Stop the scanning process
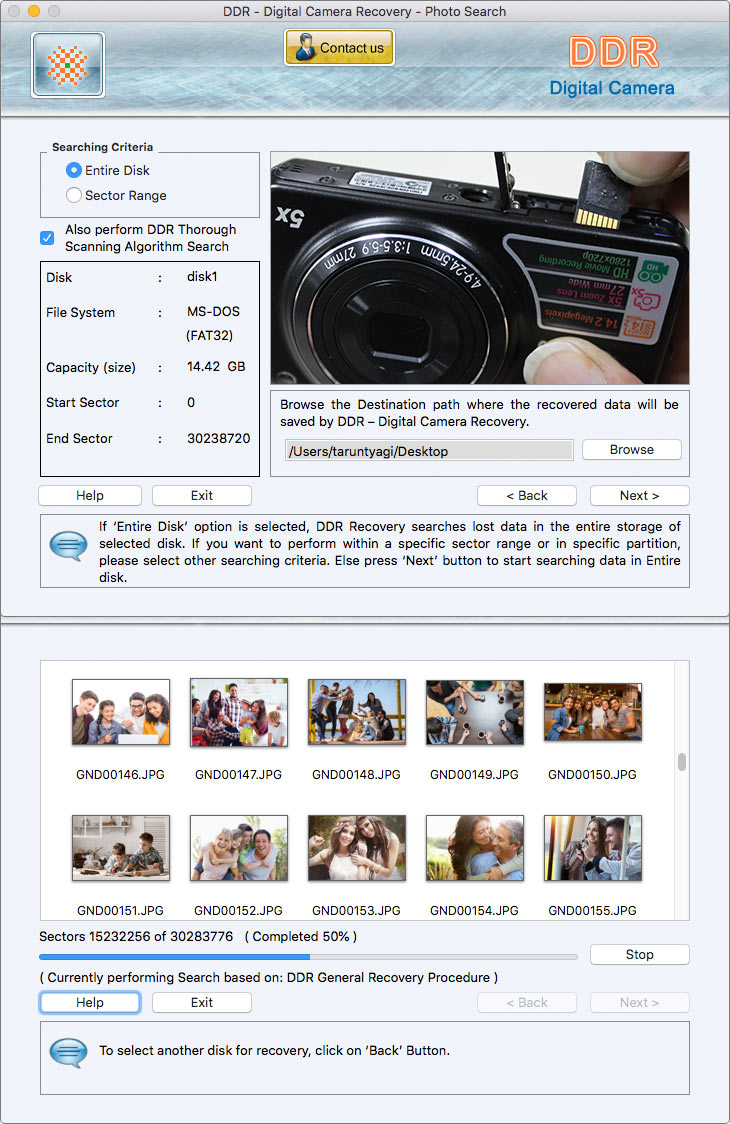The image size is (730, 1124). tap(640, 954)
